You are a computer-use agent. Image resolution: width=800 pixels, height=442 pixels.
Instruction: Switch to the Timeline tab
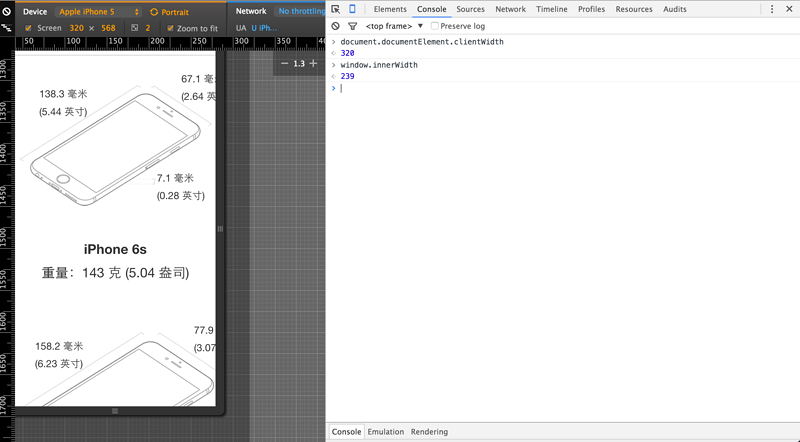(552, 9)
